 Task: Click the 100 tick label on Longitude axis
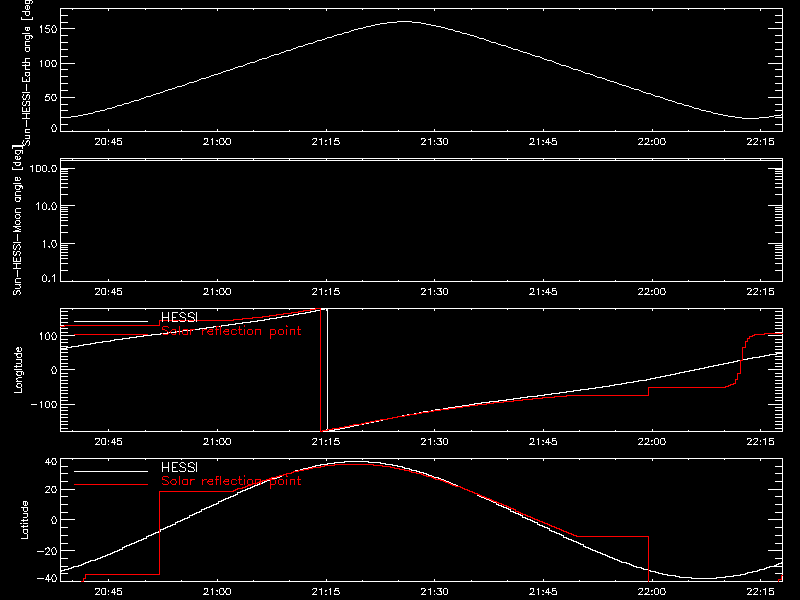pos(47,336)
